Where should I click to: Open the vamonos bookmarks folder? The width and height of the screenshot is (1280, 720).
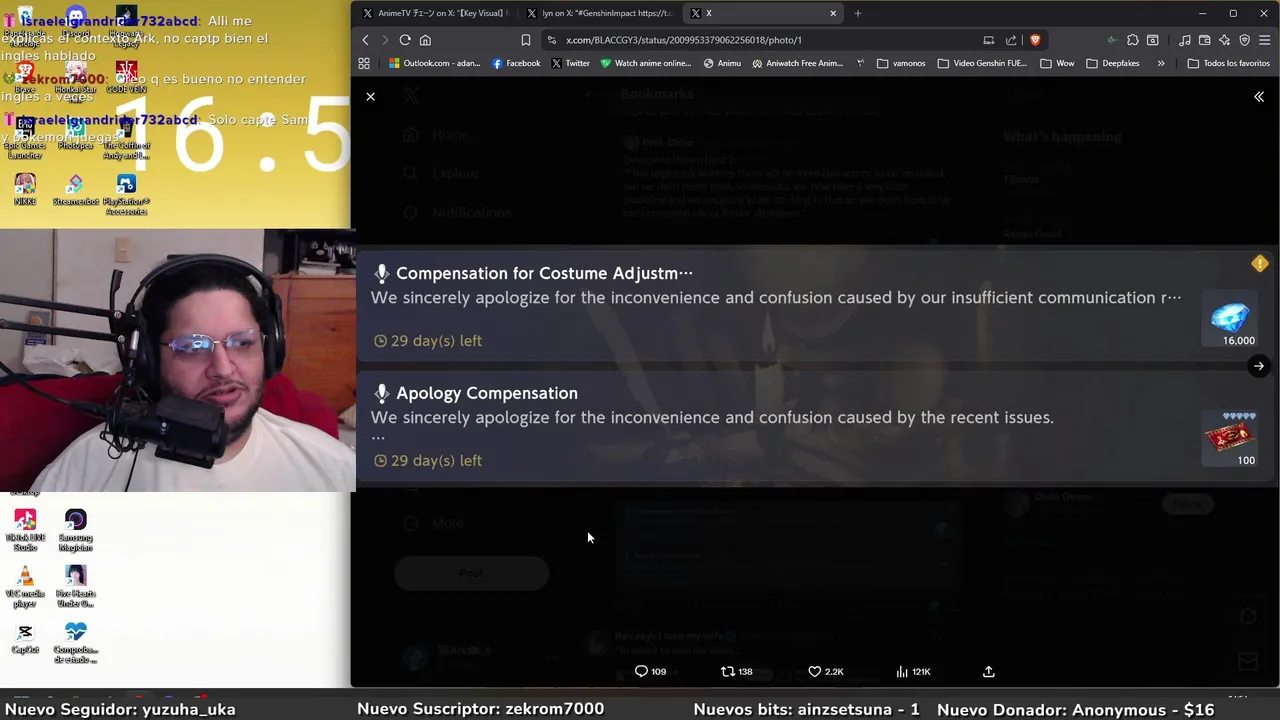pos(901,63)
